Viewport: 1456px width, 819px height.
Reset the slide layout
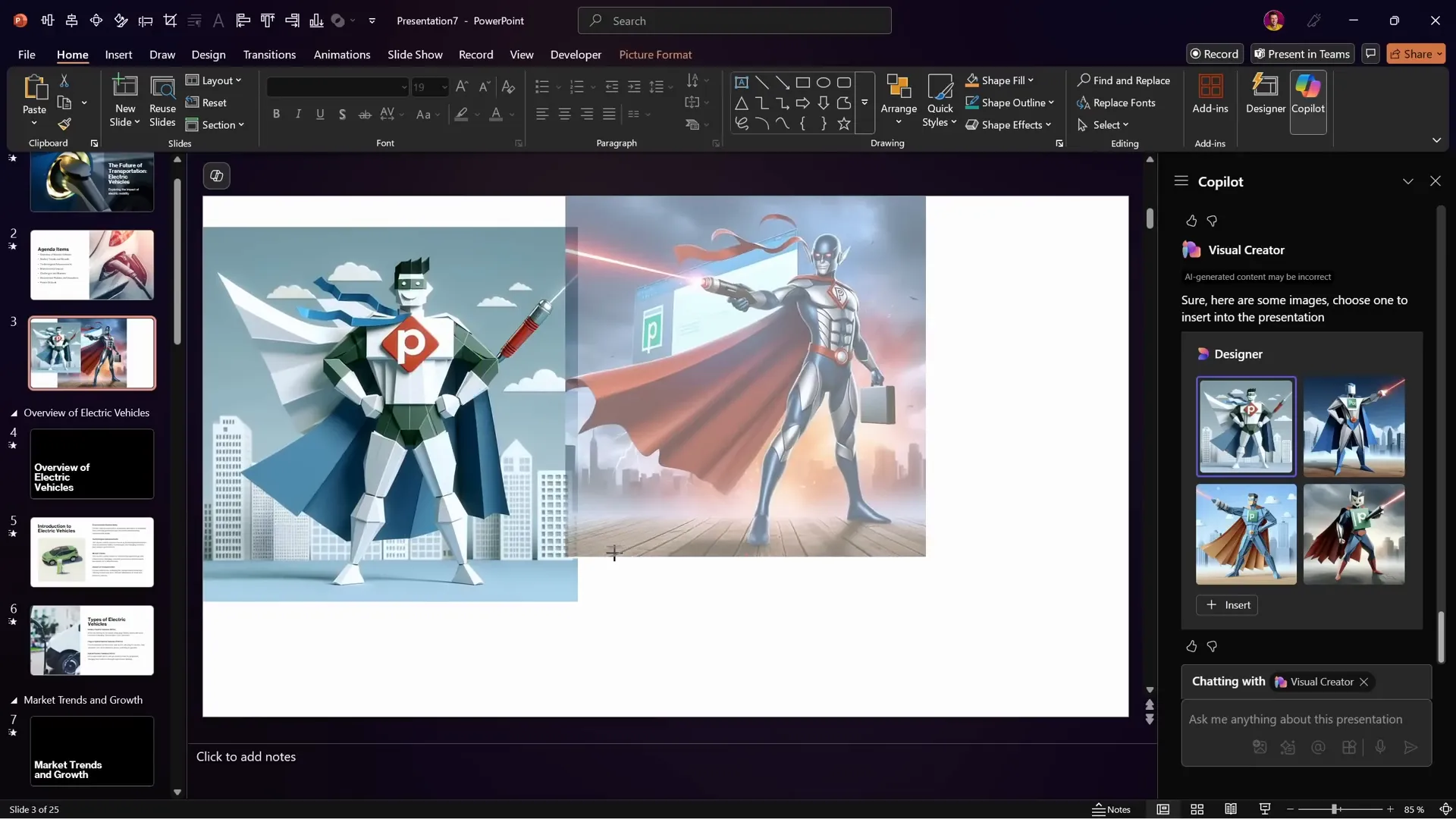(x=206, y=102)
